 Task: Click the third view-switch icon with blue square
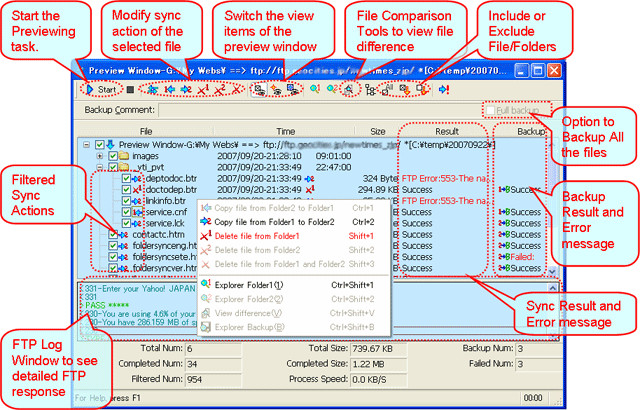(x=293, y=89)
